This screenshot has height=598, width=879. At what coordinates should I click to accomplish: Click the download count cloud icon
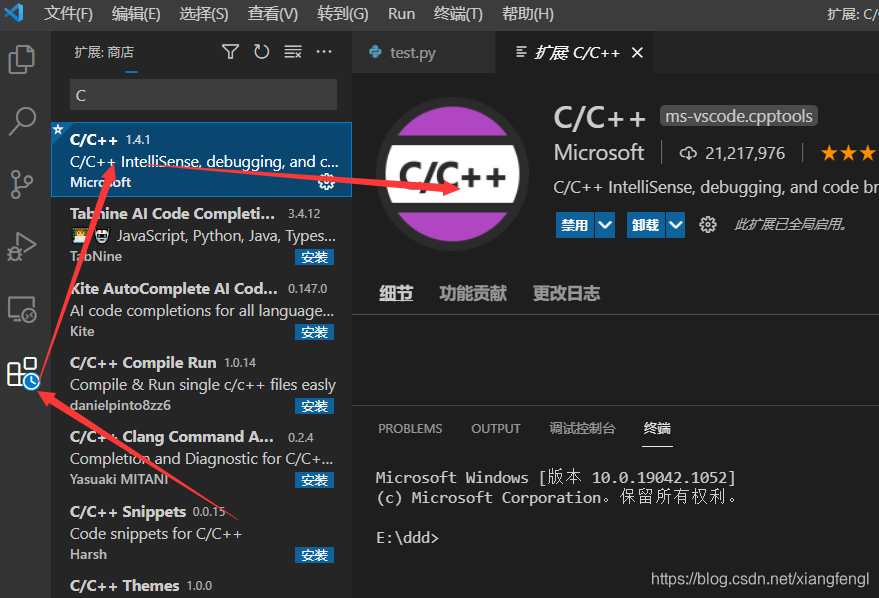click(x=688, y=153)
